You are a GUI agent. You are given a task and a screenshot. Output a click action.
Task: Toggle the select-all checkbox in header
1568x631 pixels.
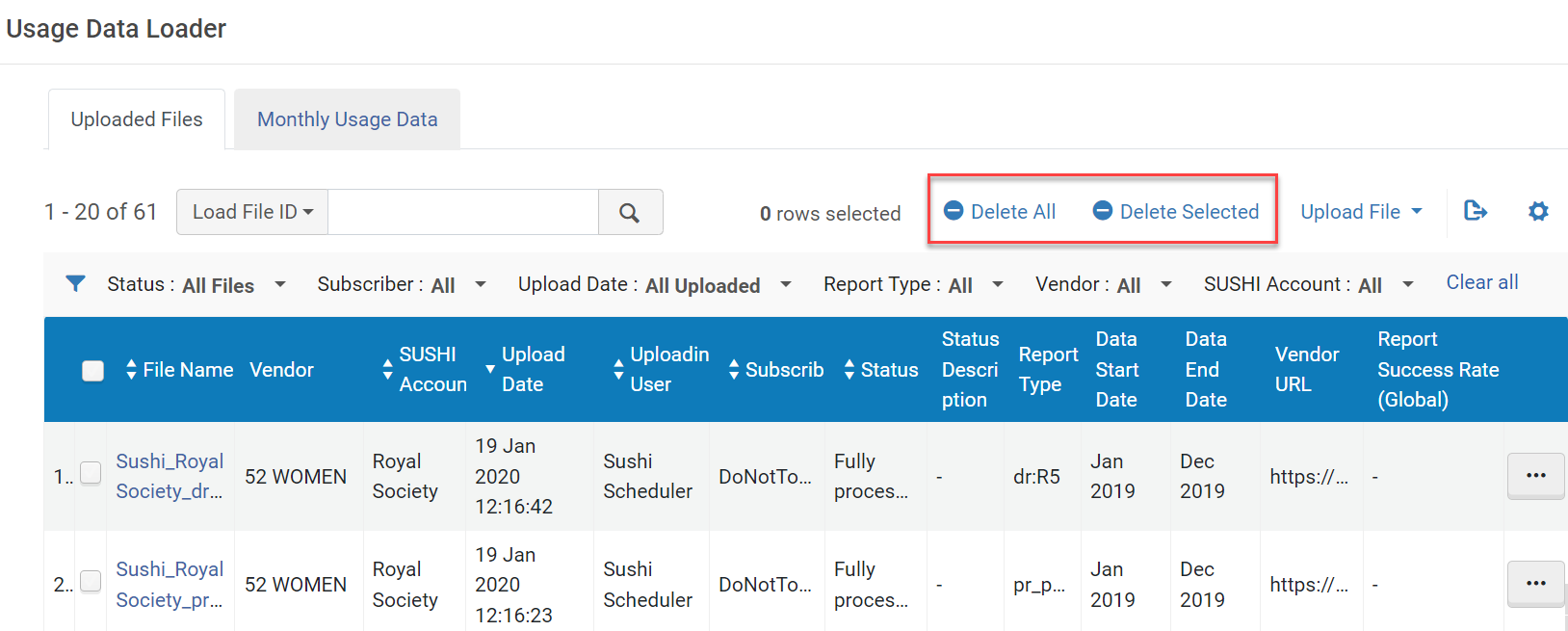point(92,371)
